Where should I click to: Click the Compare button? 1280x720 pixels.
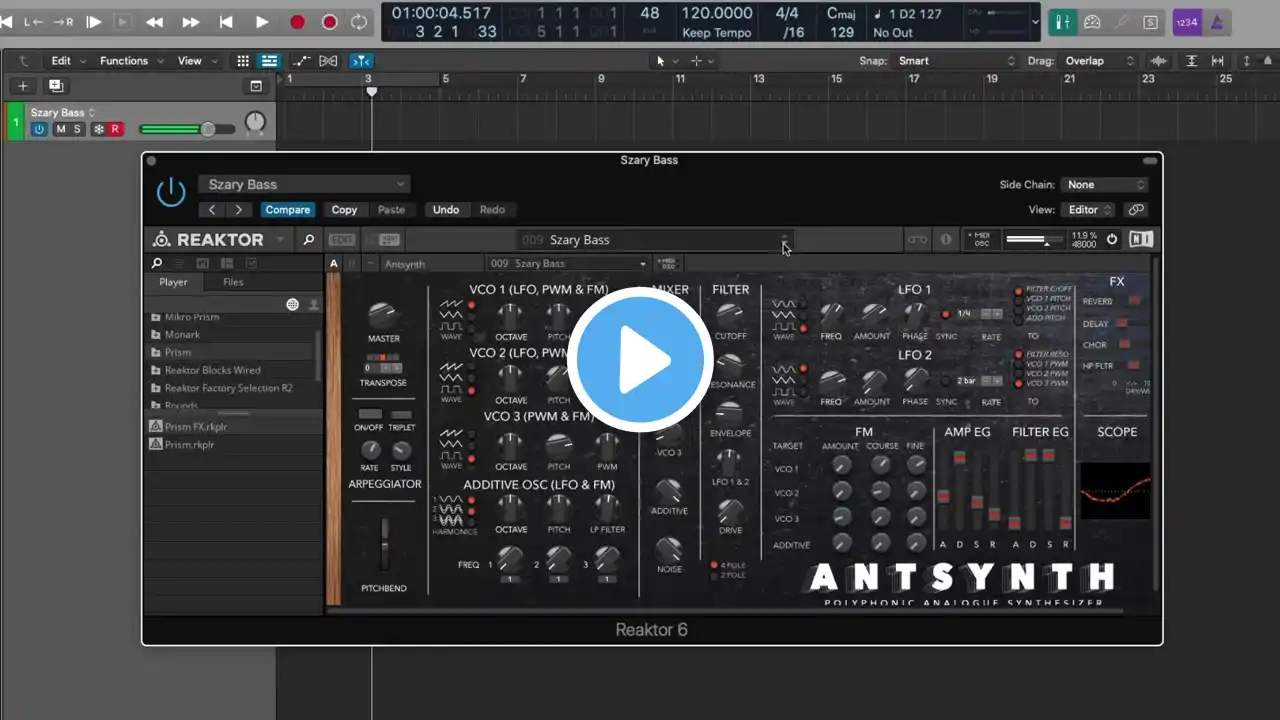pos(288,210)
